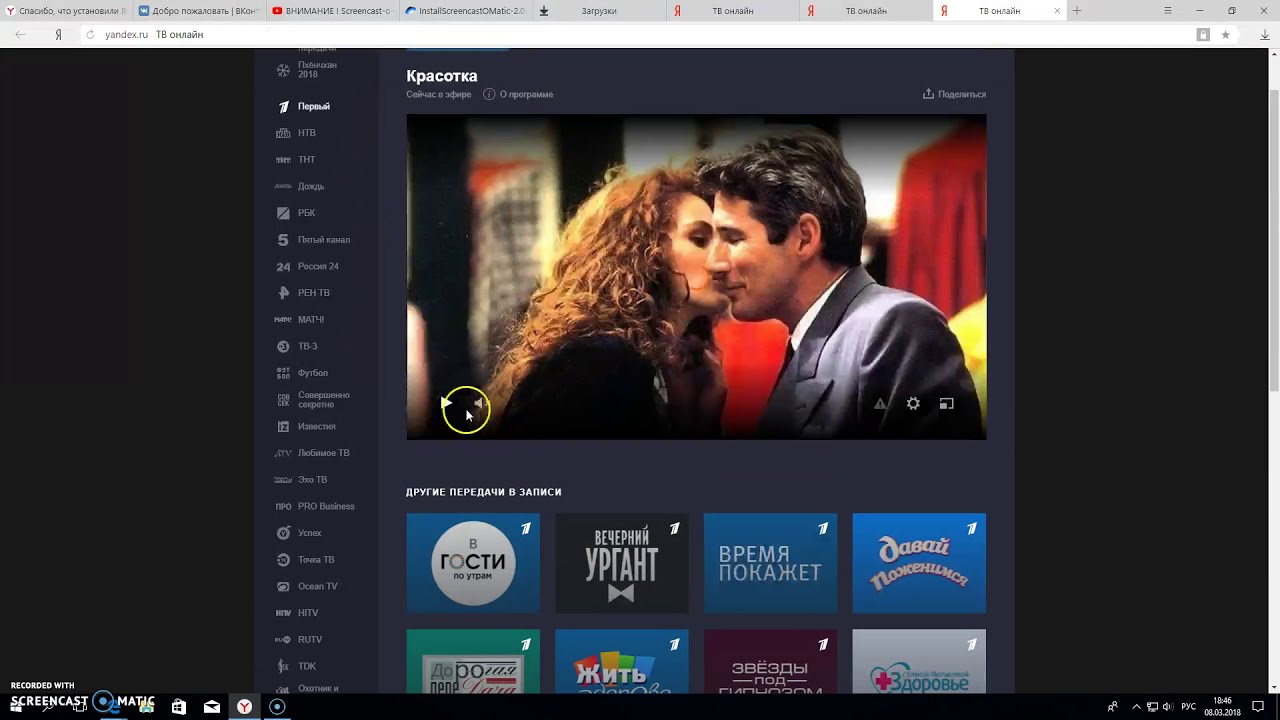Open the Microsoft Store taskbar icon
The height and width of the screenshot is (720, 1280).
coord(179,706)
